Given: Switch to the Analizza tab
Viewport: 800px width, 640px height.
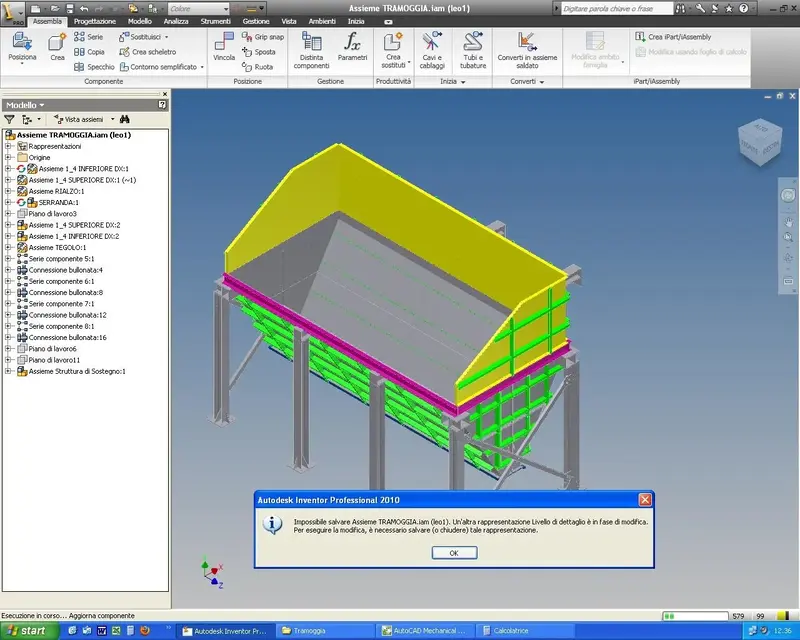Looking at the screenshot, I should point(176,21).
